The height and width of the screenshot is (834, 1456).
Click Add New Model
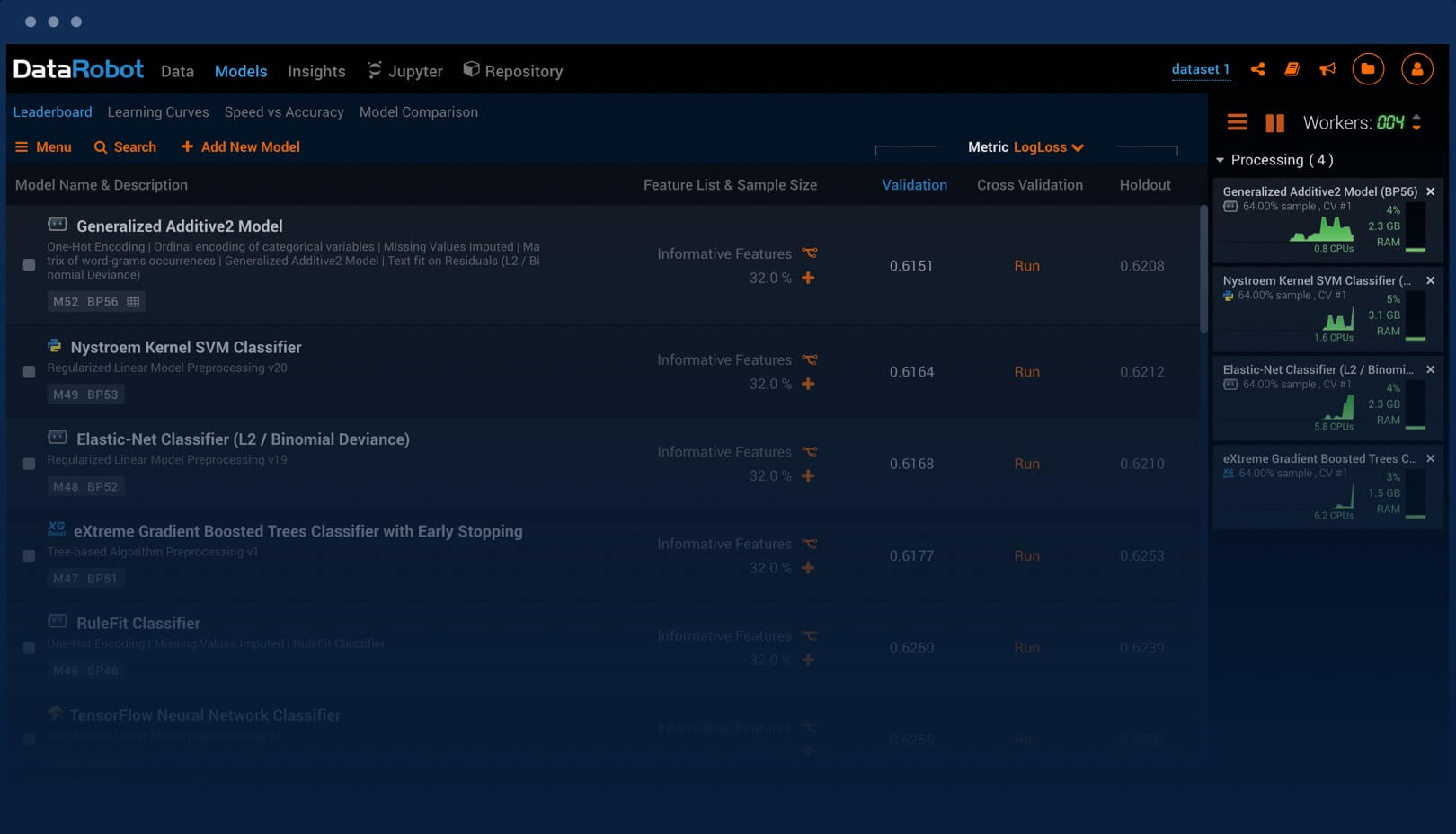pyautogui.click(x=241, y=146)
